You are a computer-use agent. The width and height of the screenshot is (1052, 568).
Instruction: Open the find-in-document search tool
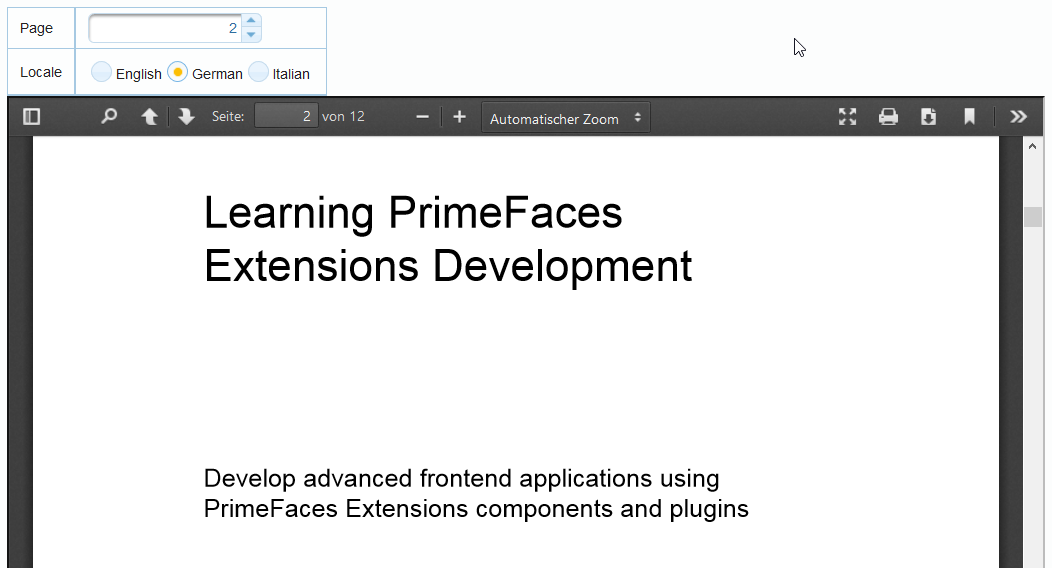coord(109,117)
